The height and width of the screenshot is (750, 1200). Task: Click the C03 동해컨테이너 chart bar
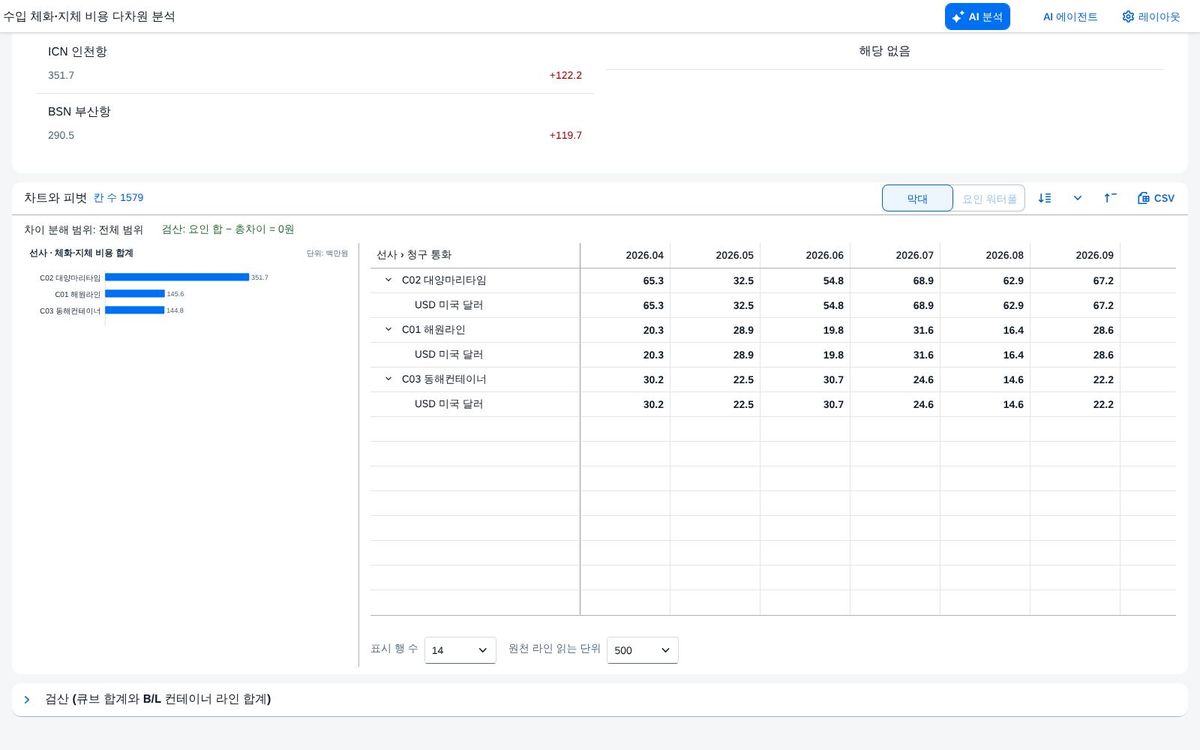pyautogui.click(x=135, y=310)
